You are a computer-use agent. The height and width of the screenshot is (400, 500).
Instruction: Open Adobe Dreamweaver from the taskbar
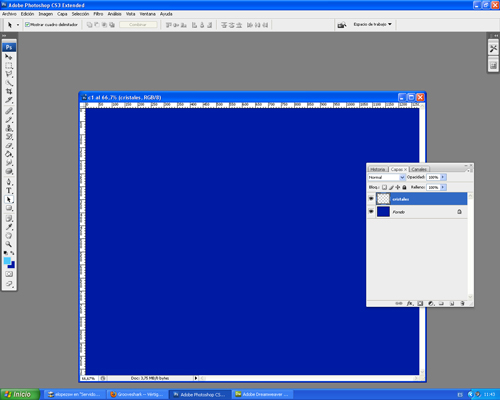pos(263,394)
